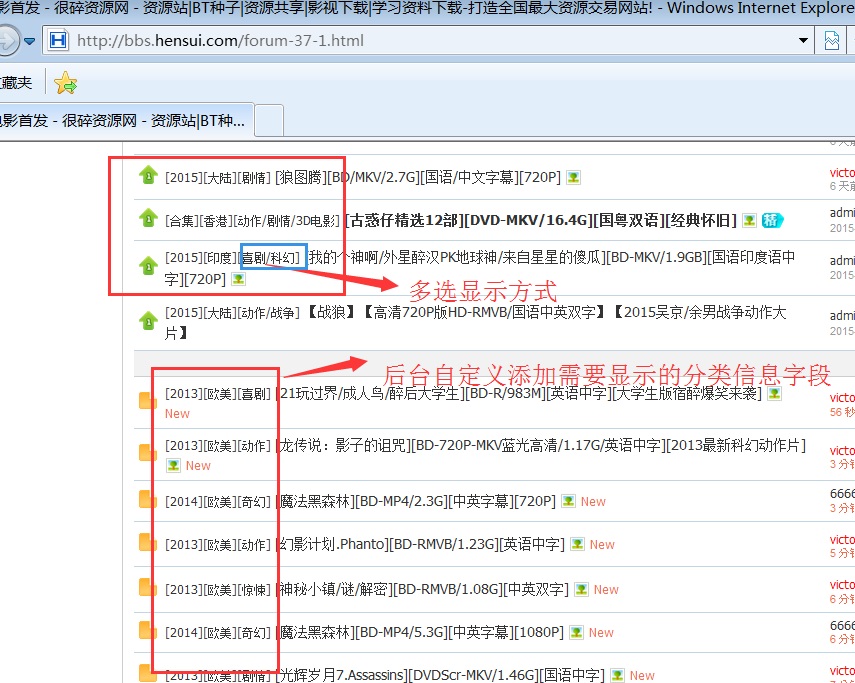This screenshot has width=855, height=683.
Task: Click folder icon of 魔法黑森林 2.3G thread
Action: (147, 499)
